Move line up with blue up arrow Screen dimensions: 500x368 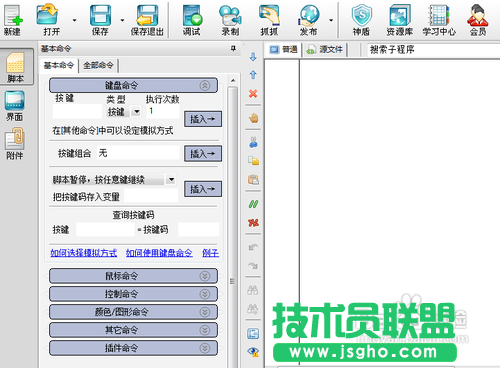click(253, 75)
